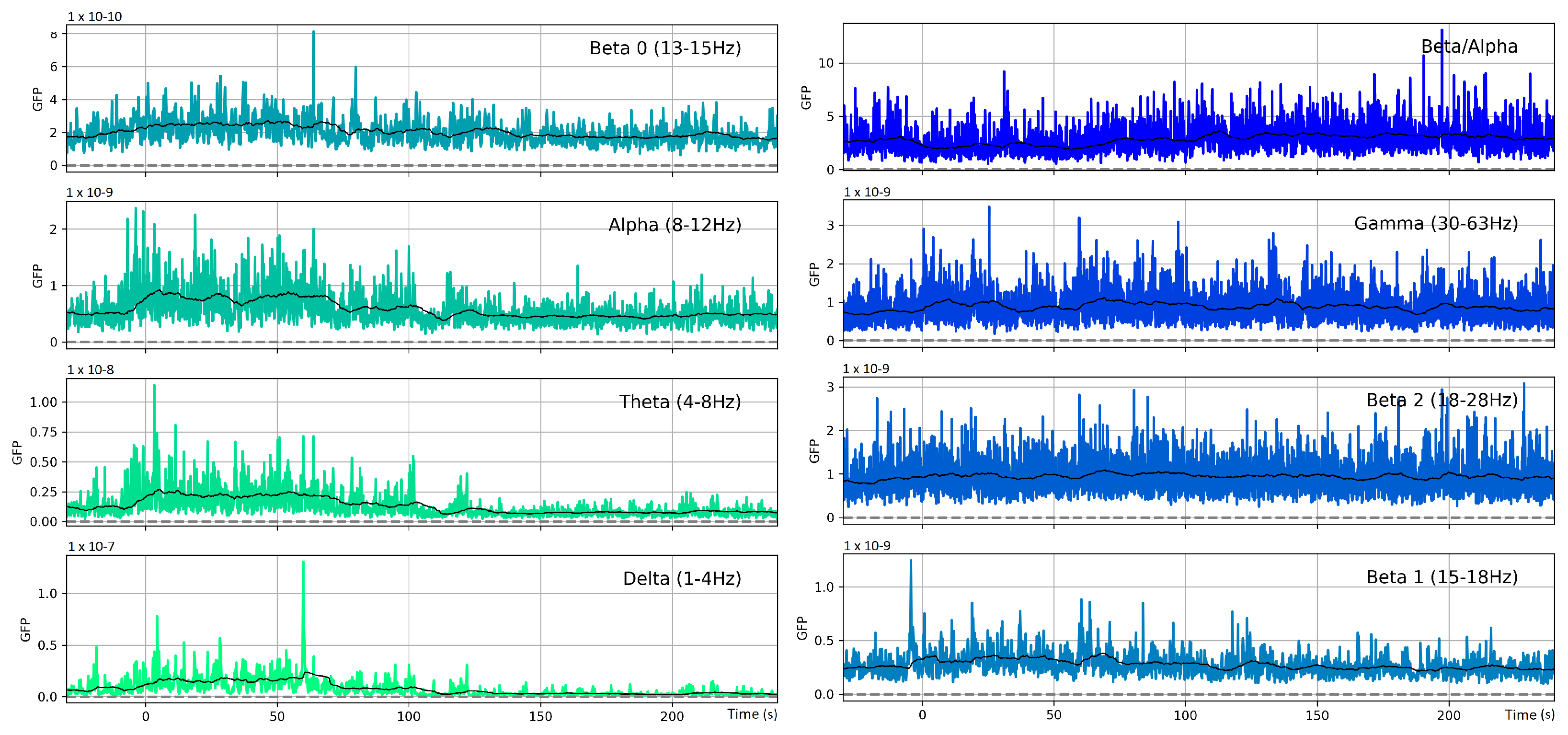Viewport: 1568px width, 735px height.
Task: Click the Time (s) label under Delta plot
Action: [752, 714]
